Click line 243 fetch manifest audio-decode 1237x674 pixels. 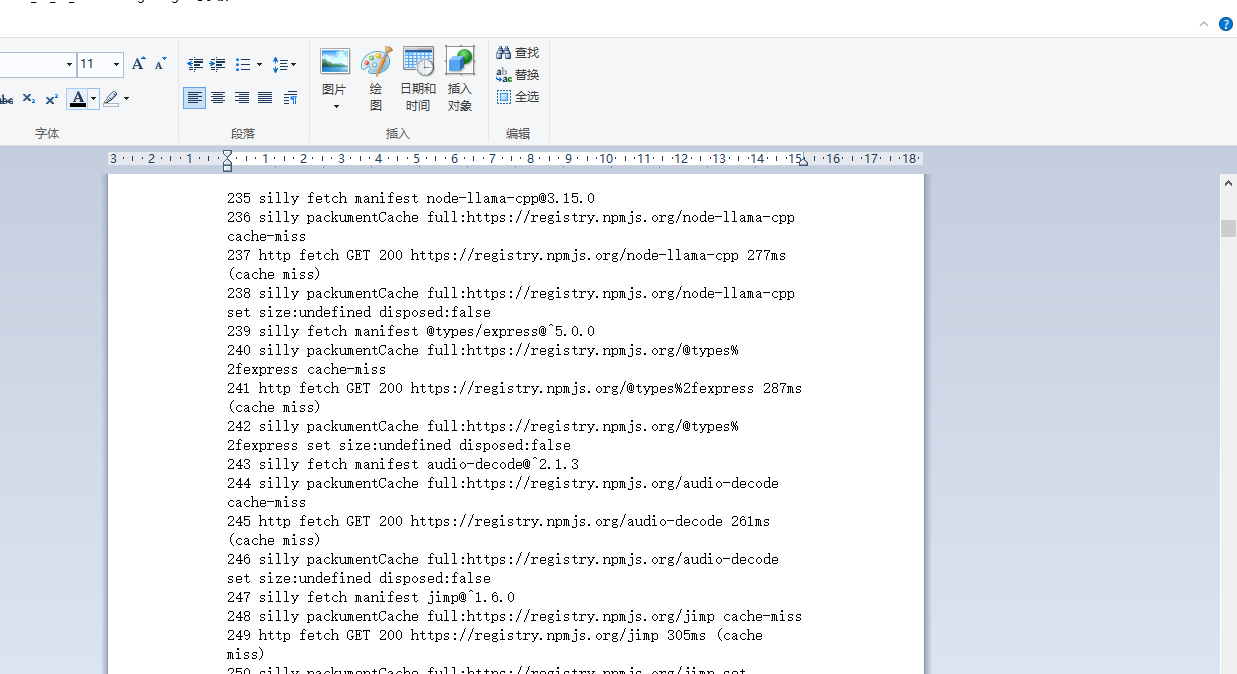pos(403,464)
